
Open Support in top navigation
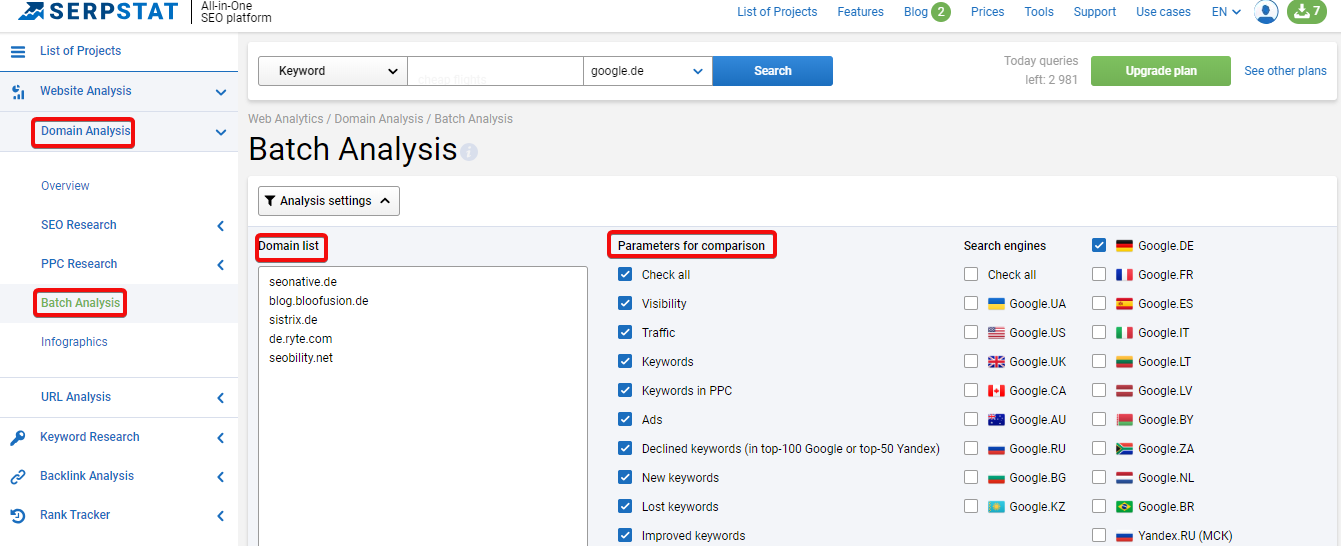(1095, 12)
